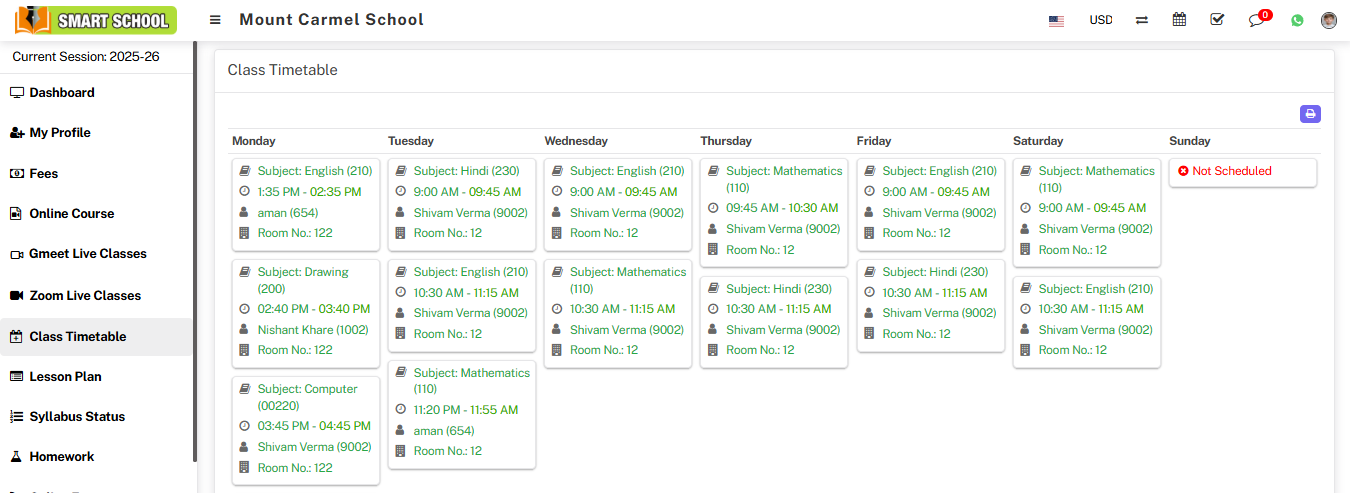Open Gmeet Live Classes
The width and height of the screenshot is (1350, 493).
98,254
